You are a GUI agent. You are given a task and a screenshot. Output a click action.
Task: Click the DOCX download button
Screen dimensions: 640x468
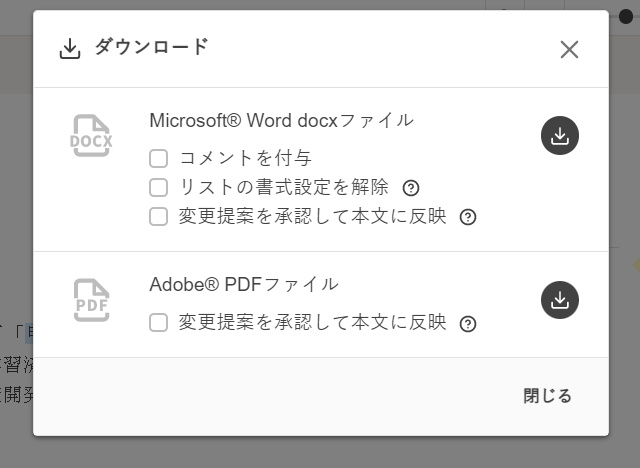coord(560,136)
